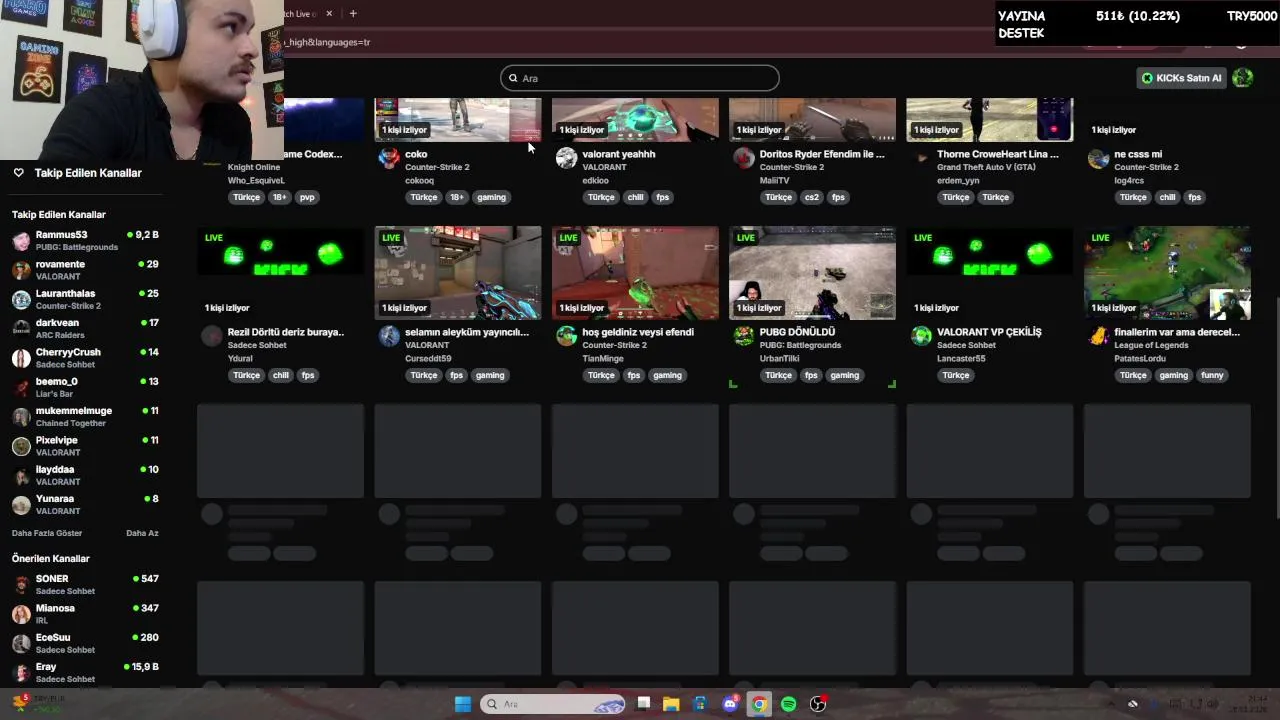Click MaliiTV avatar beside Doritos Ryder stream
The width and height of the screenshot is (1280, 720).
click(x=743, y=158)
